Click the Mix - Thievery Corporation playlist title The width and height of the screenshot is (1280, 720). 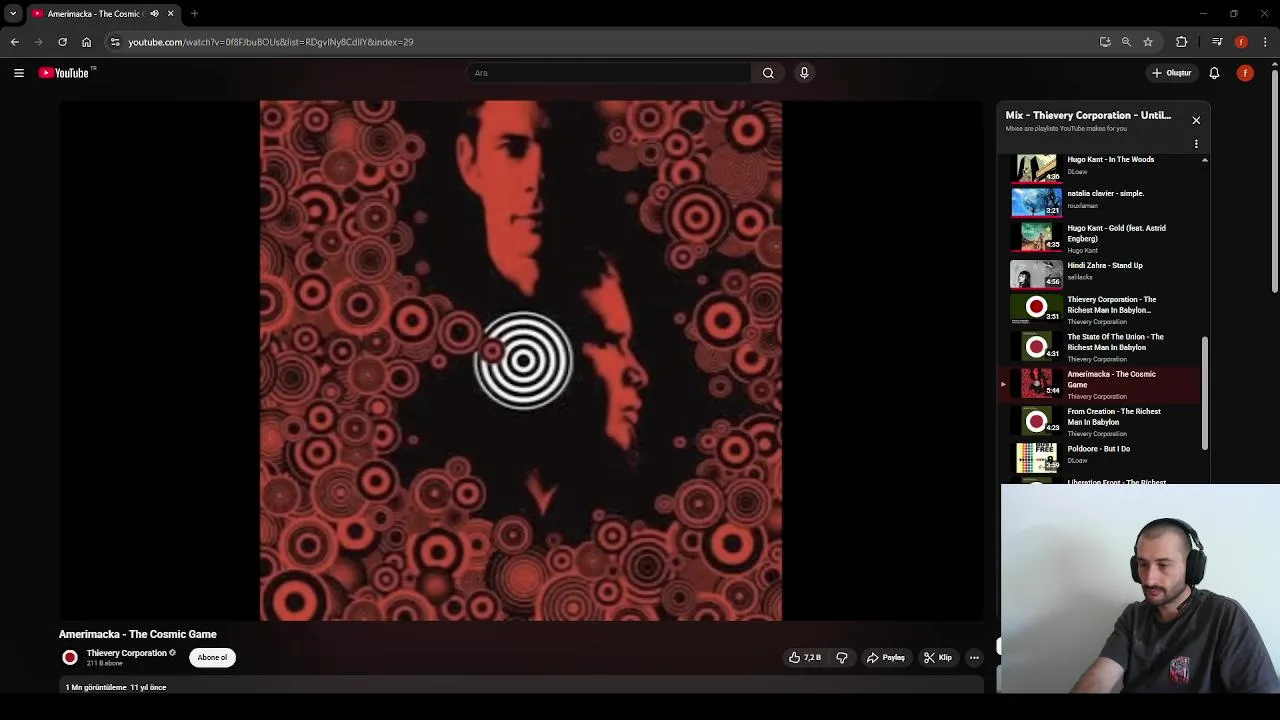coord(1088,115)
